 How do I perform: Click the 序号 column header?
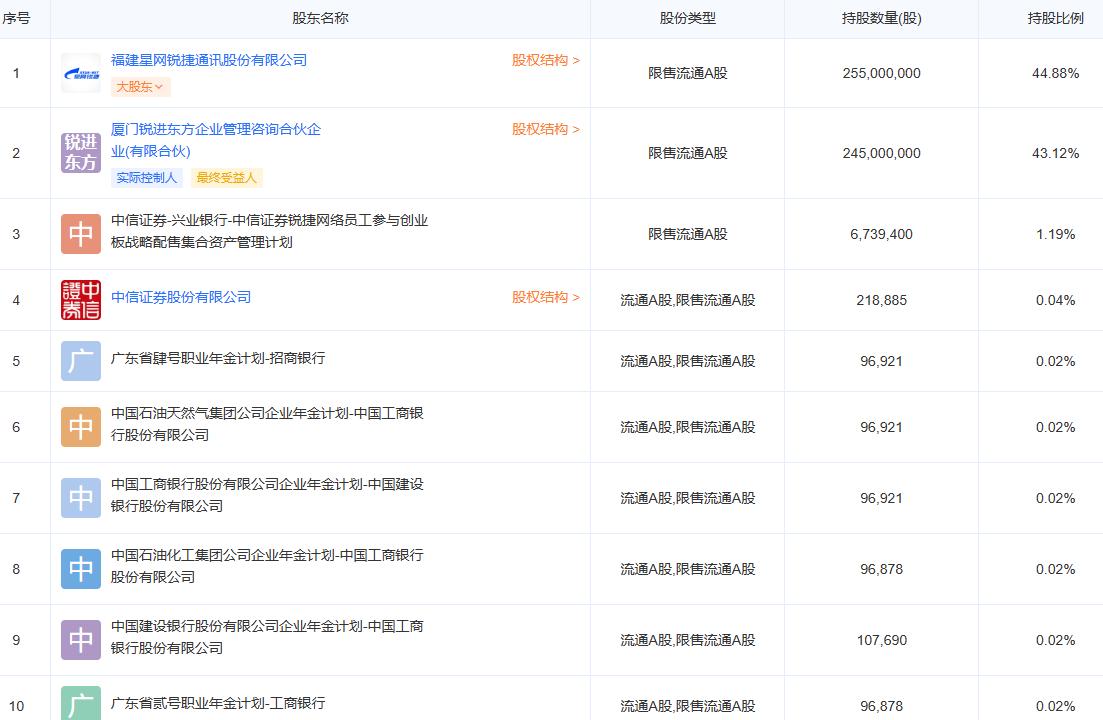[x=16, y=18]
